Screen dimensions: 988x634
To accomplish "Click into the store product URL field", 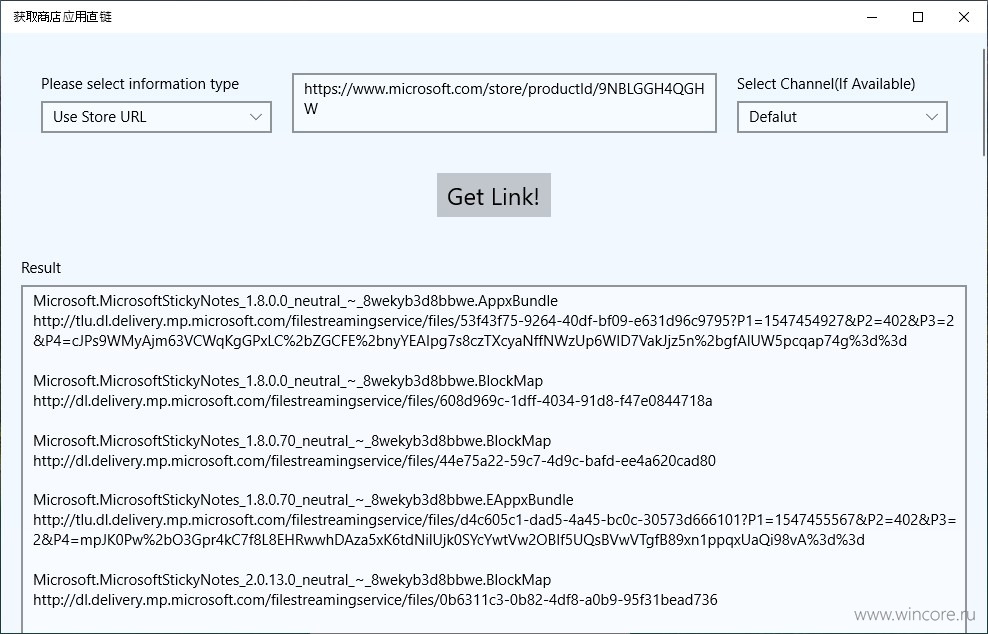I will [504, 103].
